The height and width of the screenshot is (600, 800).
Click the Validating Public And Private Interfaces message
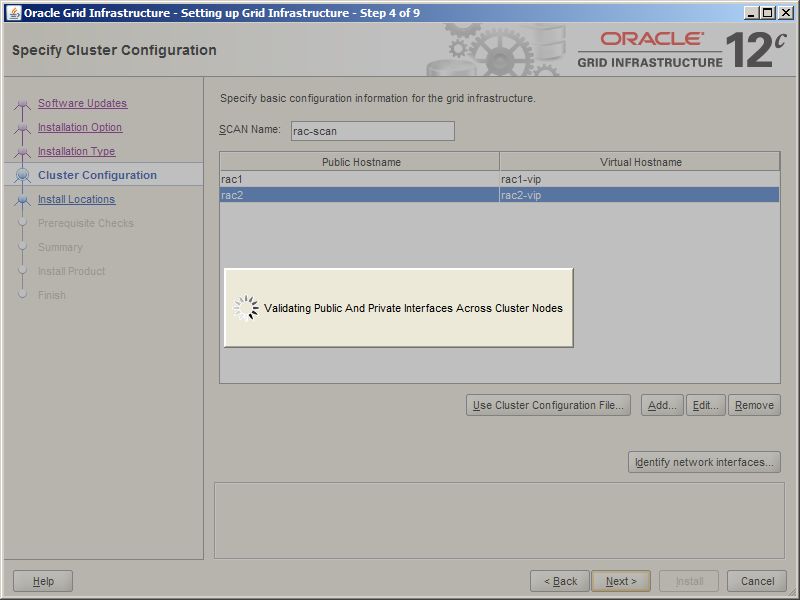click(x=413, y=308)
